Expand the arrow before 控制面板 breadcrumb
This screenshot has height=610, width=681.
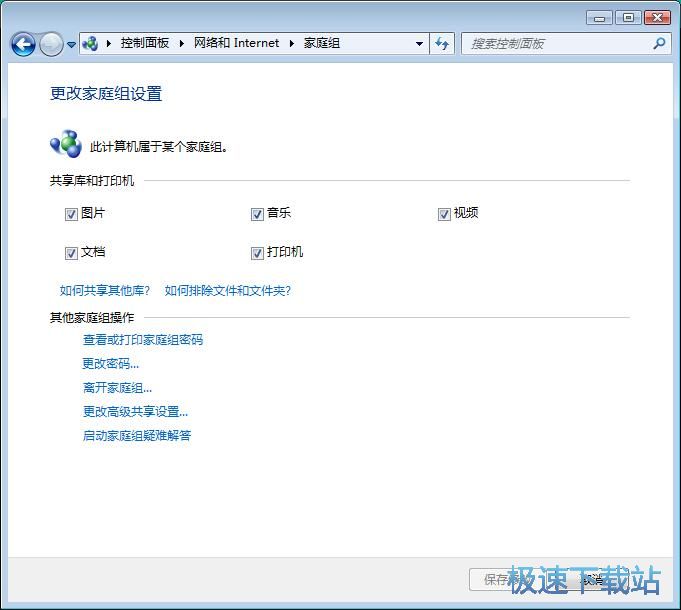[109, 43]
